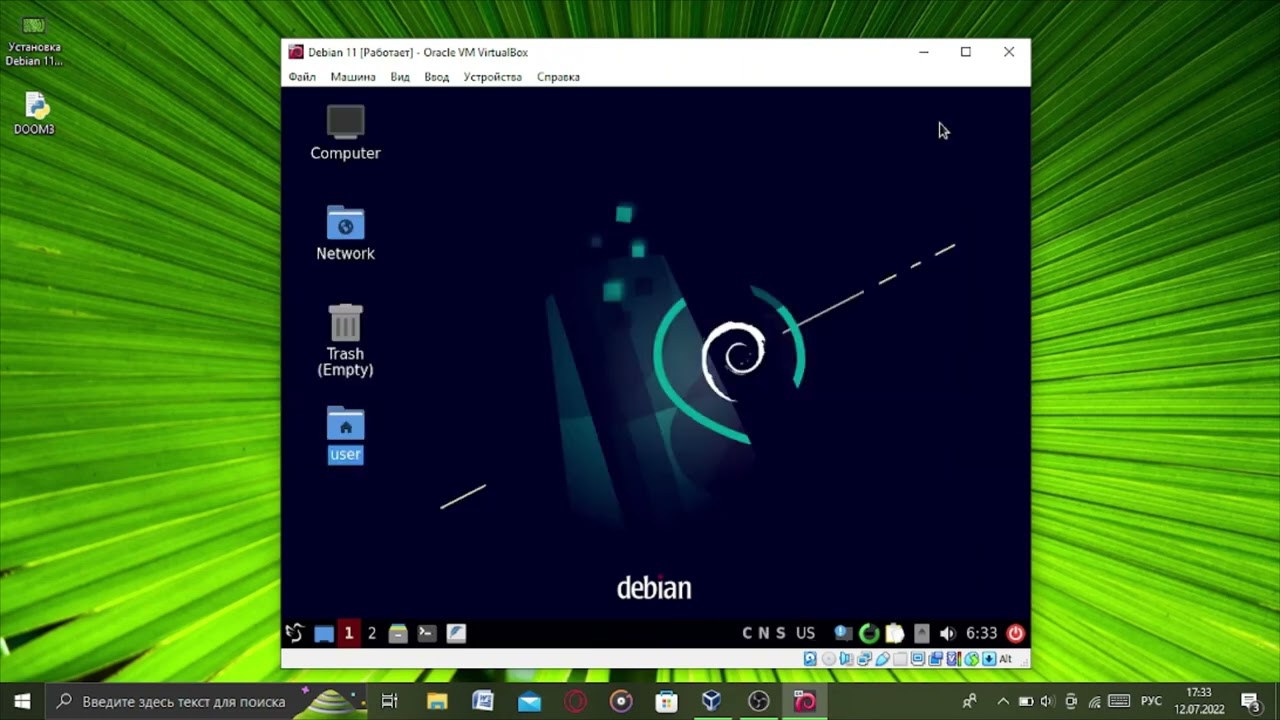Click the show desktop icon in Debian panel
This screenshot has width=1280, height=720.
click(x=324, y=633)
